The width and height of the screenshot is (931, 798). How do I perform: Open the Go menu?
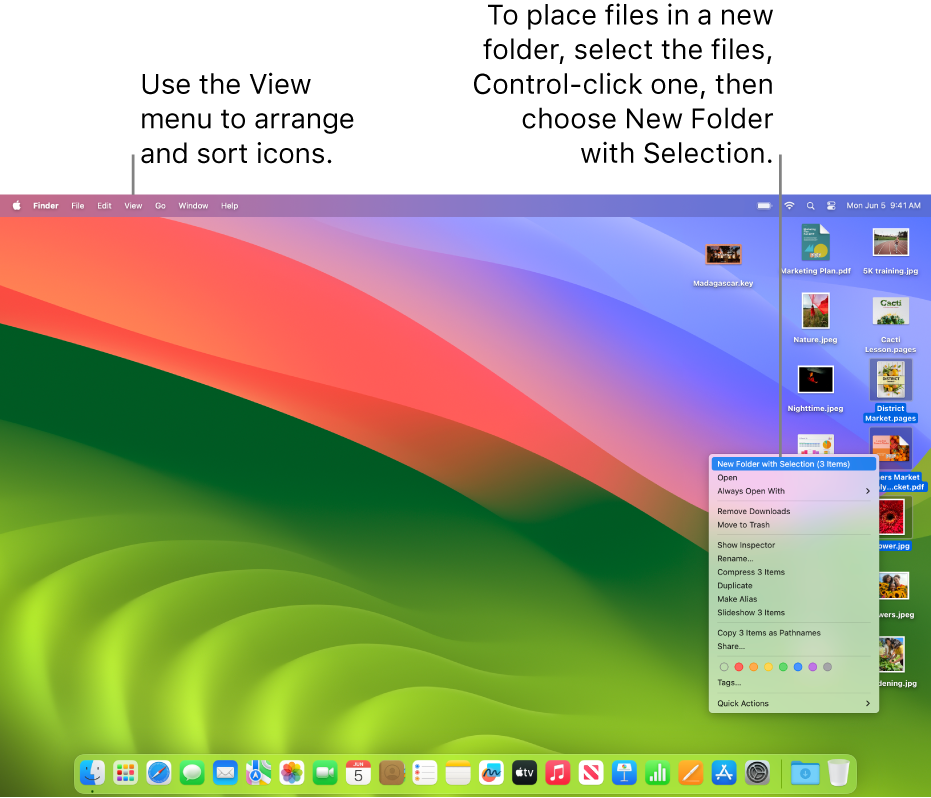pyautogui.click(x=160, y=205)
